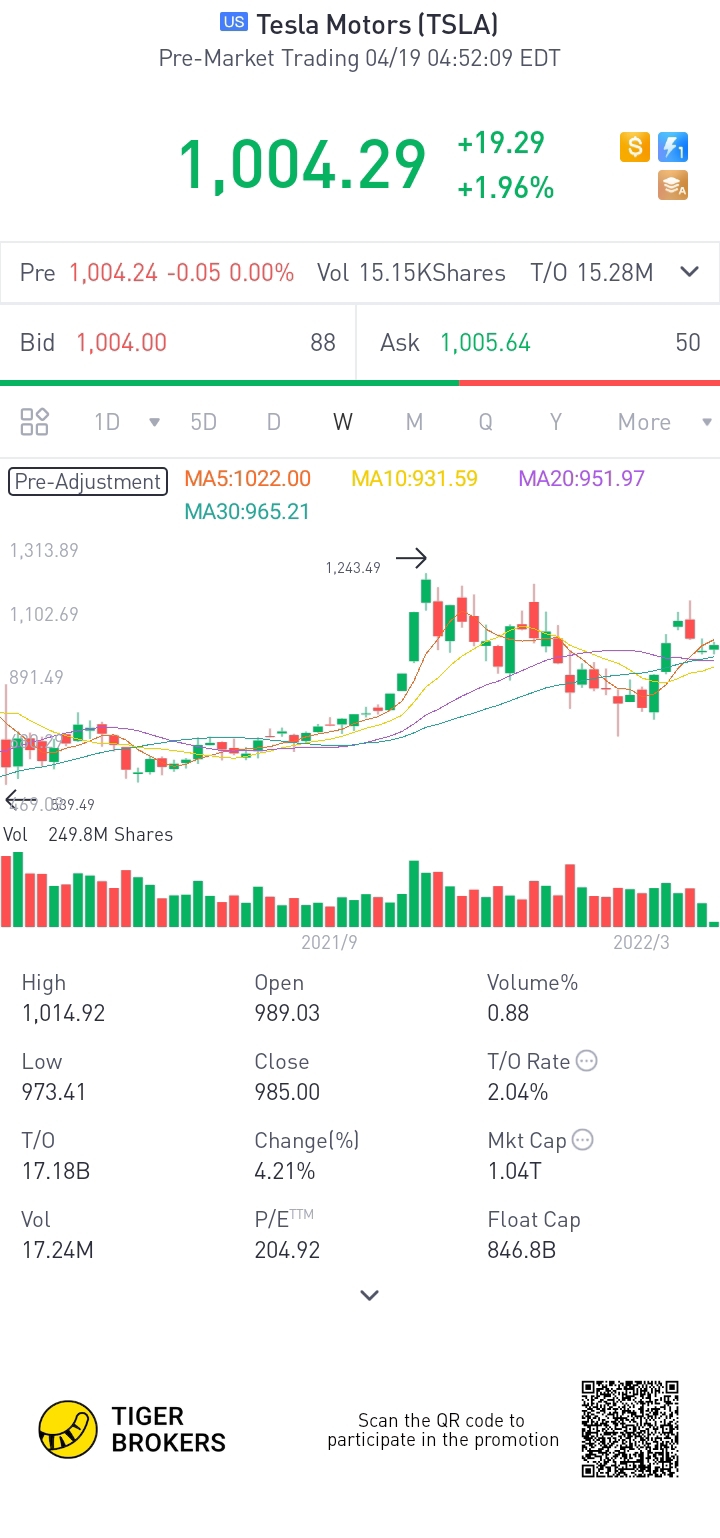720x1538 pixels.
Task: Tap the High value 1,014.92
Action: tap(63, 1013)
